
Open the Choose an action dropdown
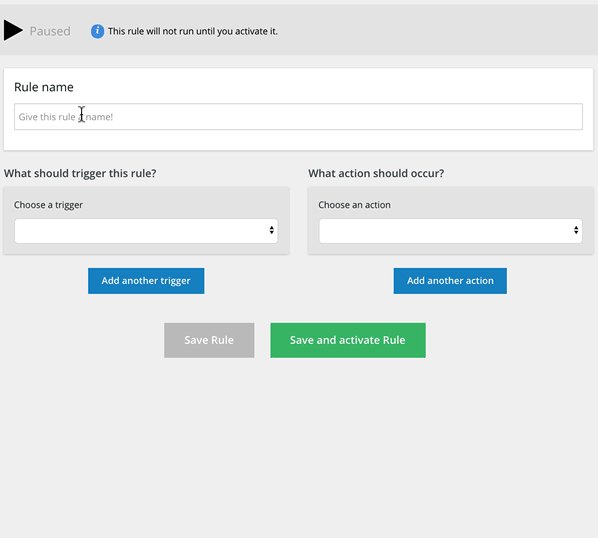pyautogui.click(x=450, y=231)
